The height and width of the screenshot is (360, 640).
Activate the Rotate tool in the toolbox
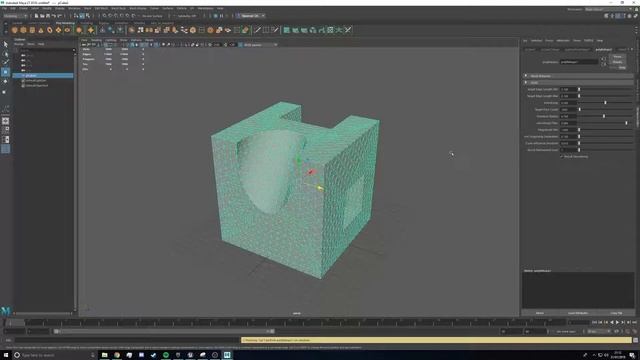click(6, 82)
